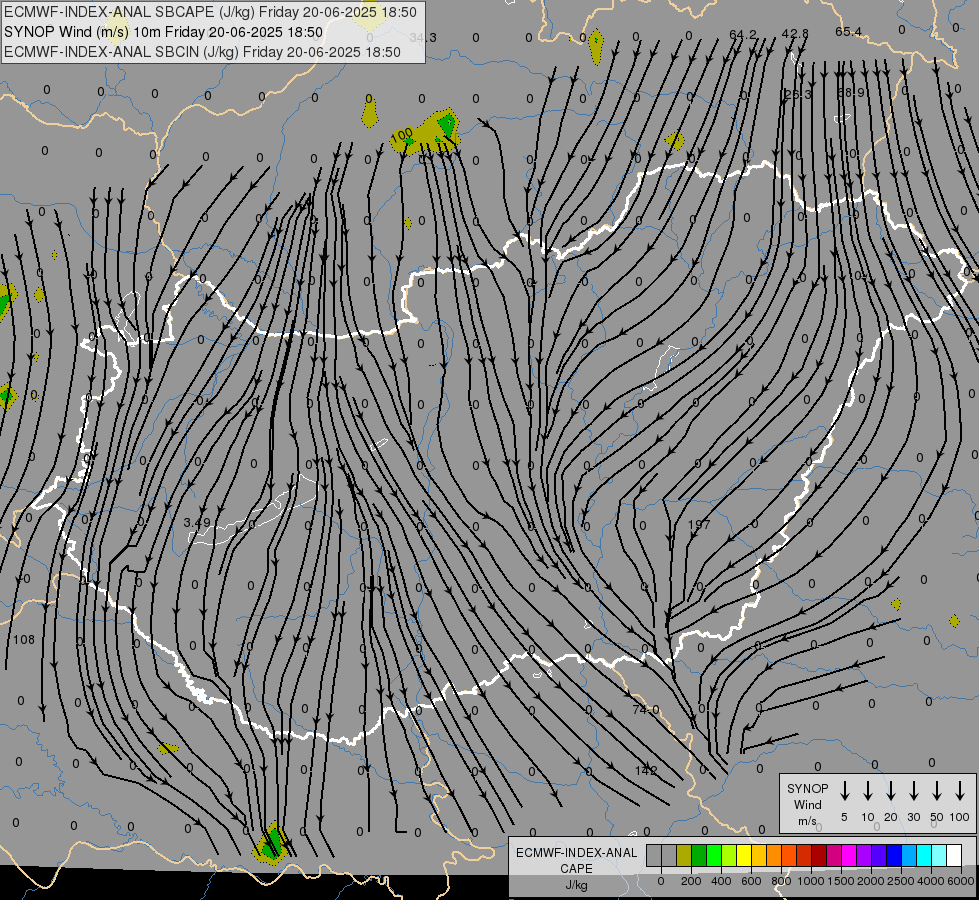Click the 65.4 value on the map

tap(849, 32)
